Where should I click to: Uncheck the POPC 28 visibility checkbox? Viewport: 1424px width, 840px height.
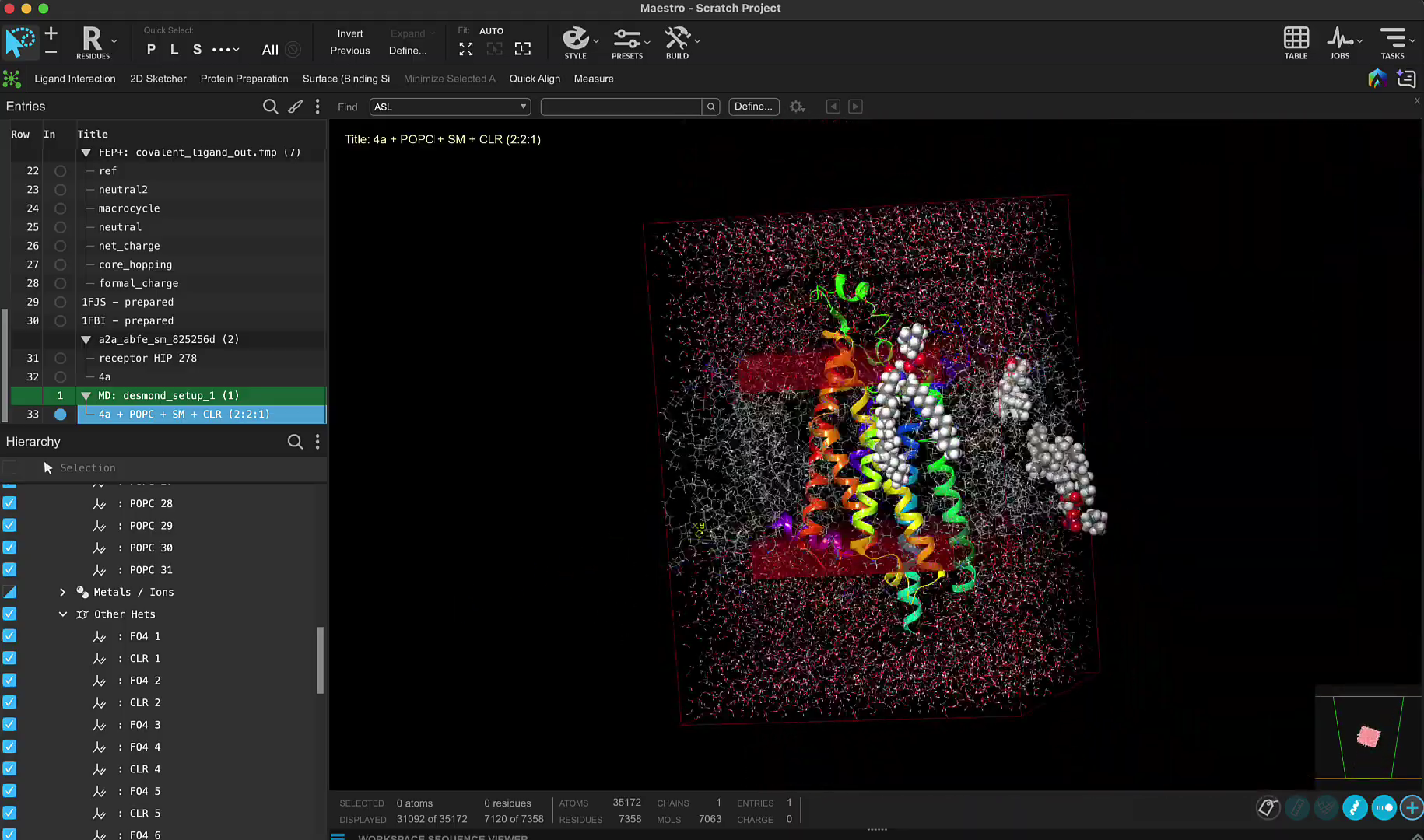(9, 503)
